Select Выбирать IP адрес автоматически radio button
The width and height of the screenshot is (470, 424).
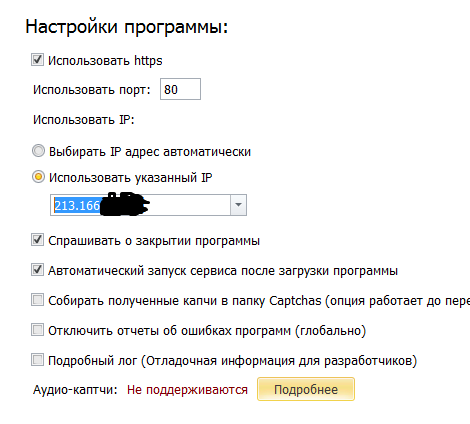tap(38, 151)
